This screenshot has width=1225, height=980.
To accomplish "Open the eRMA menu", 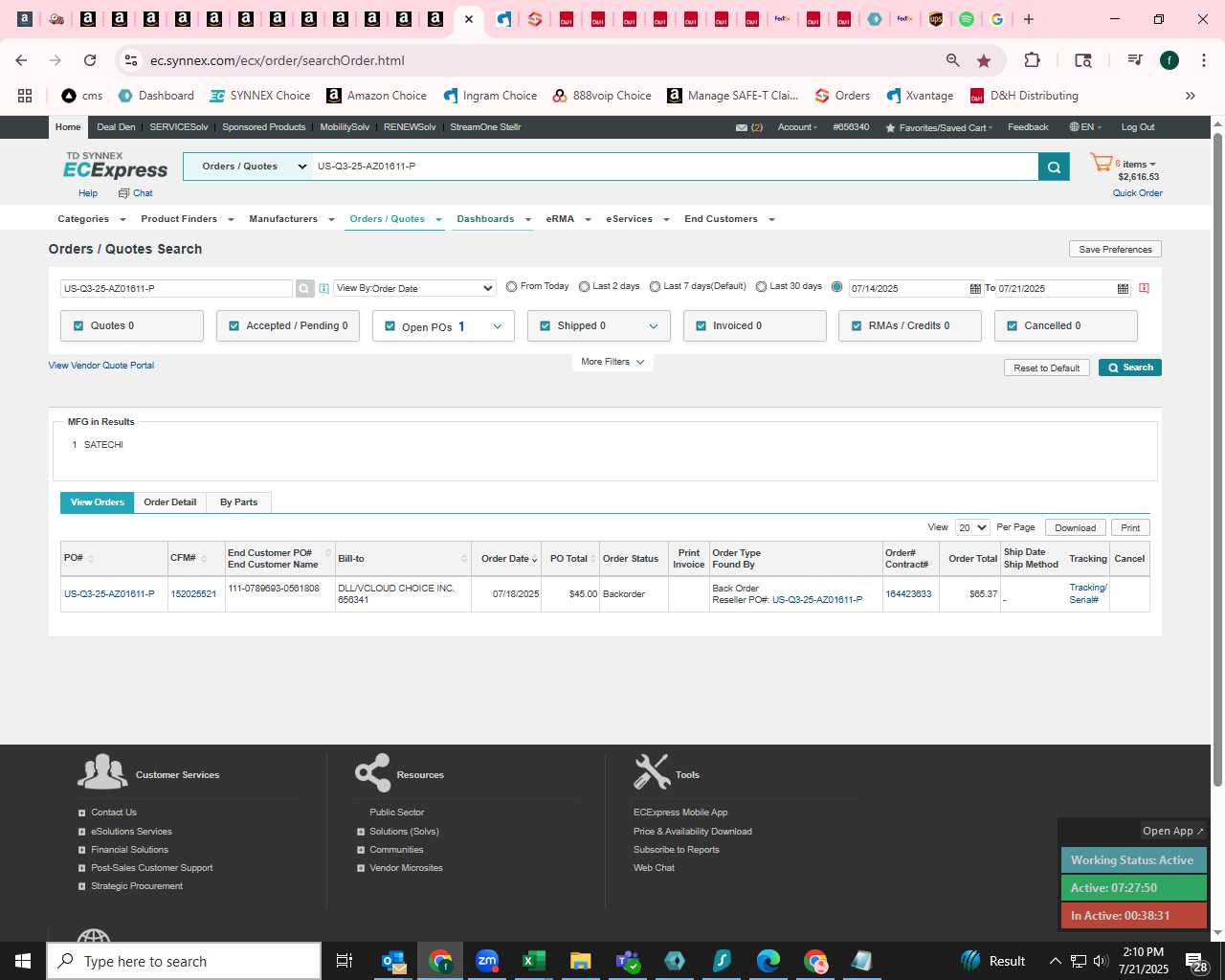I will (568, 219).
